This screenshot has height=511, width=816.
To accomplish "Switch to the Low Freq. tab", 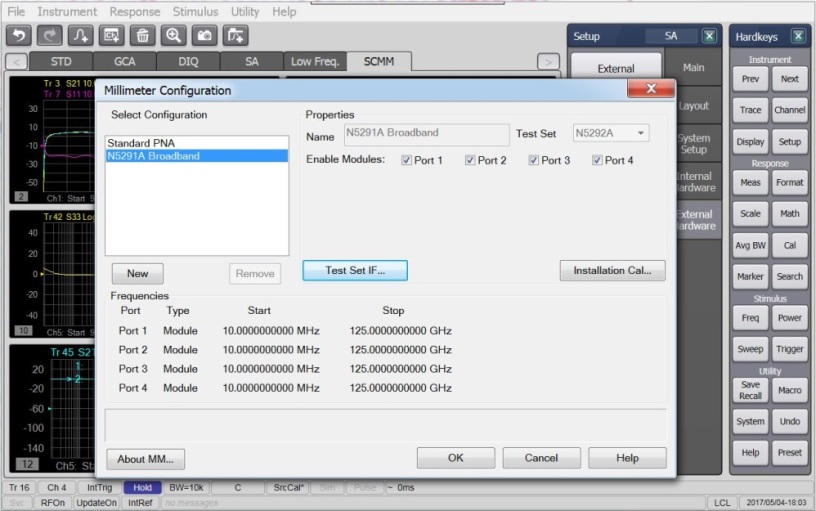I will click(x=315, y=61).
